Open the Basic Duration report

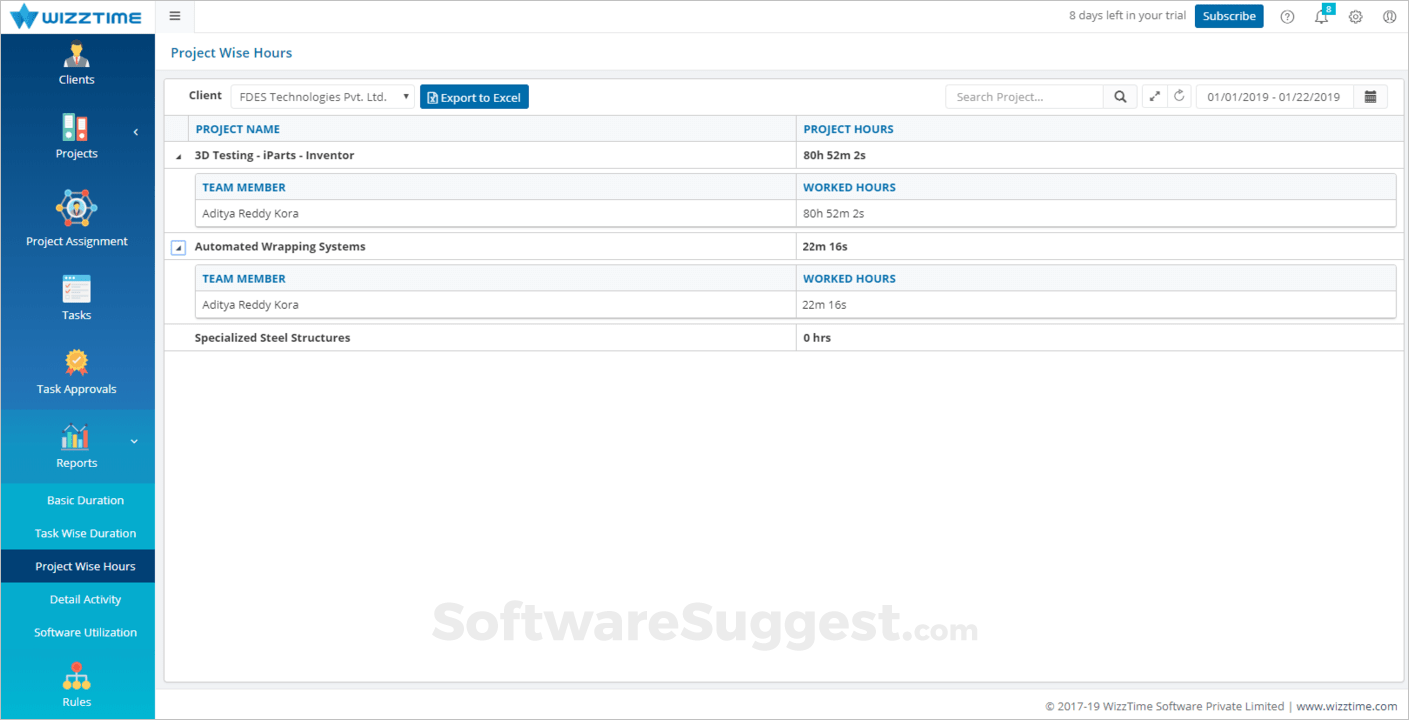click(85, 500)
